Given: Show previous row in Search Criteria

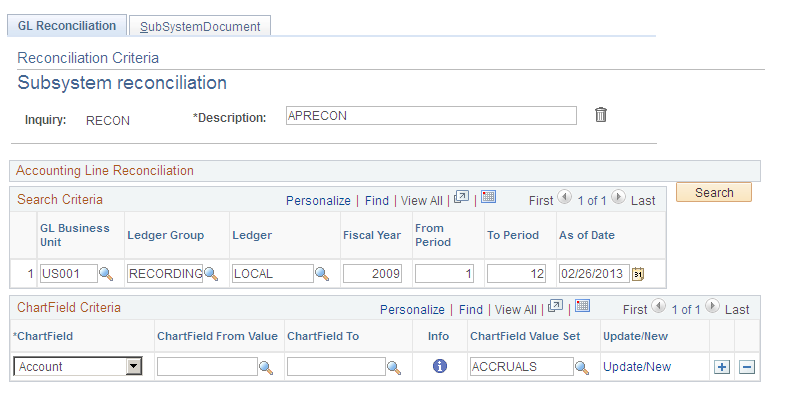Looking at the screenshot, I should (565, 197).
